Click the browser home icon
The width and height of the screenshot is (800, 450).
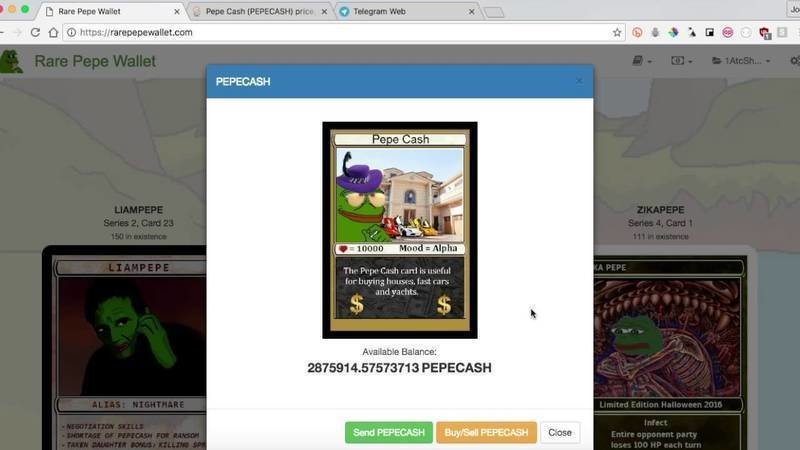[x=52, y=32]
